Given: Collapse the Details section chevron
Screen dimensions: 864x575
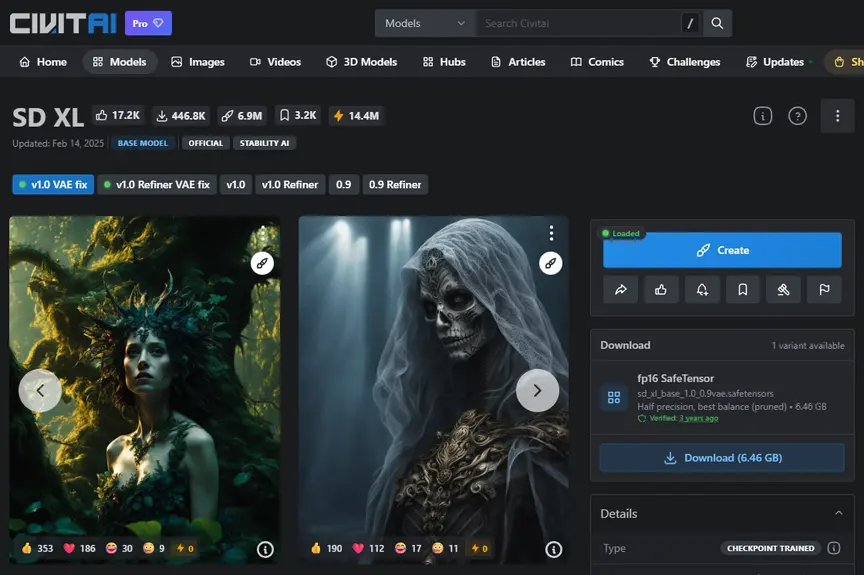Looking at the screenshot, I should 839,513.
